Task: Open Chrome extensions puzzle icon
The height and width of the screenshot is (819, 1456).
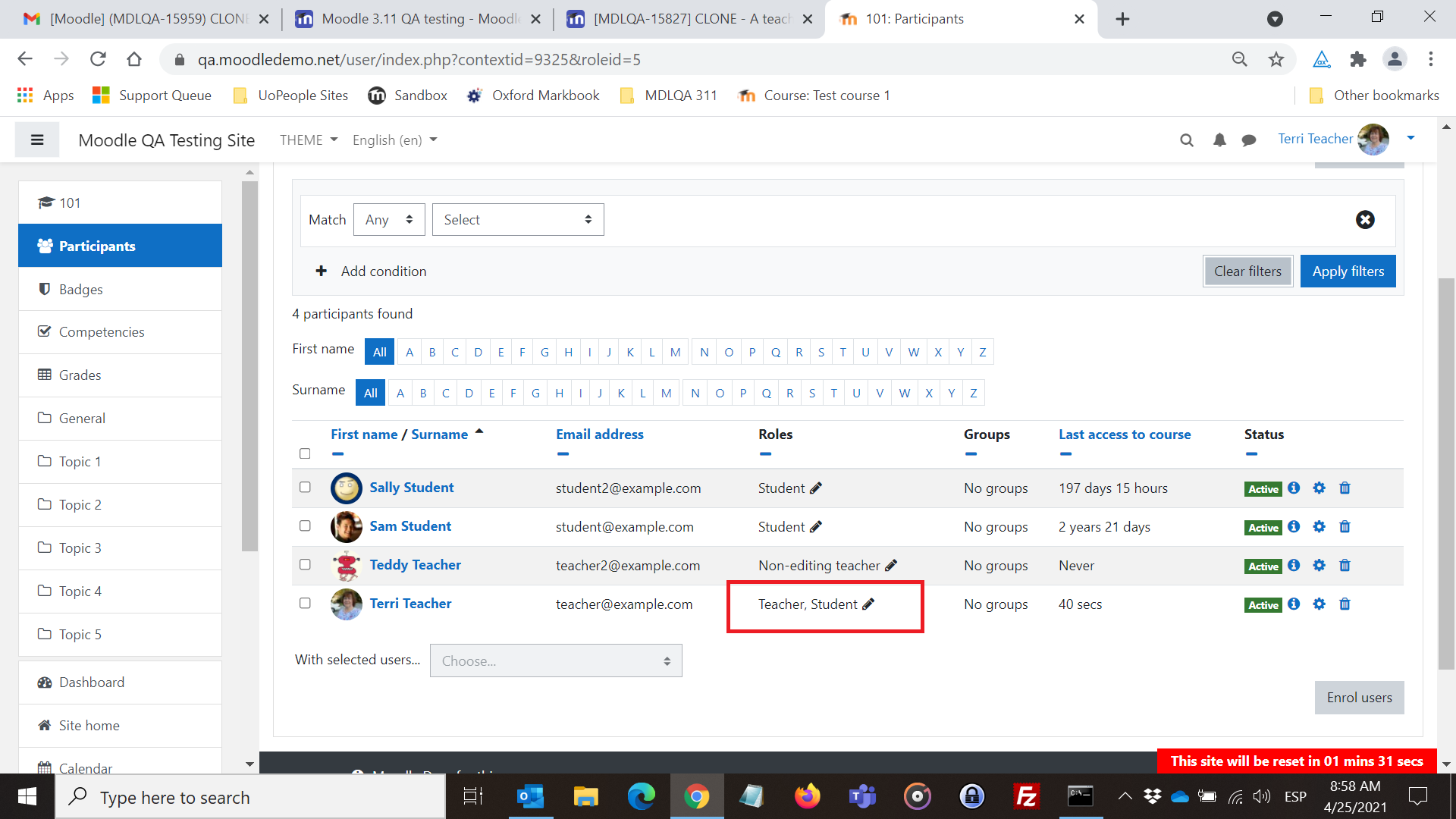Action: tap(1358, 59)
